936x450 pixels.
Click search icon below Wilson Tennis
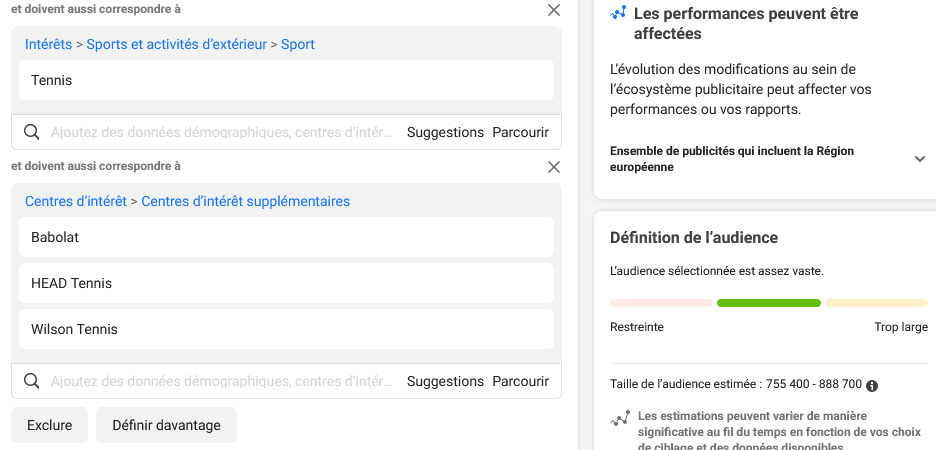point(32,381)
